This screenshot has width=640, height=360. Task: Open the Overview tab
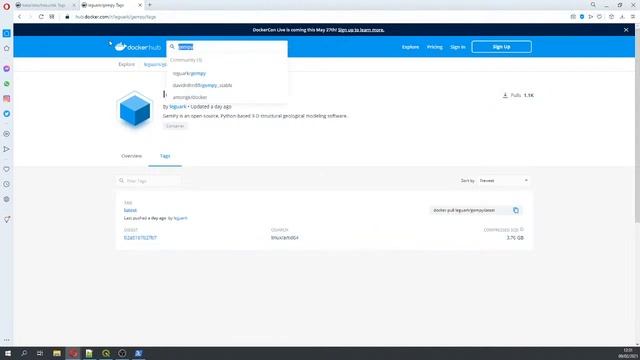point(131,156)
